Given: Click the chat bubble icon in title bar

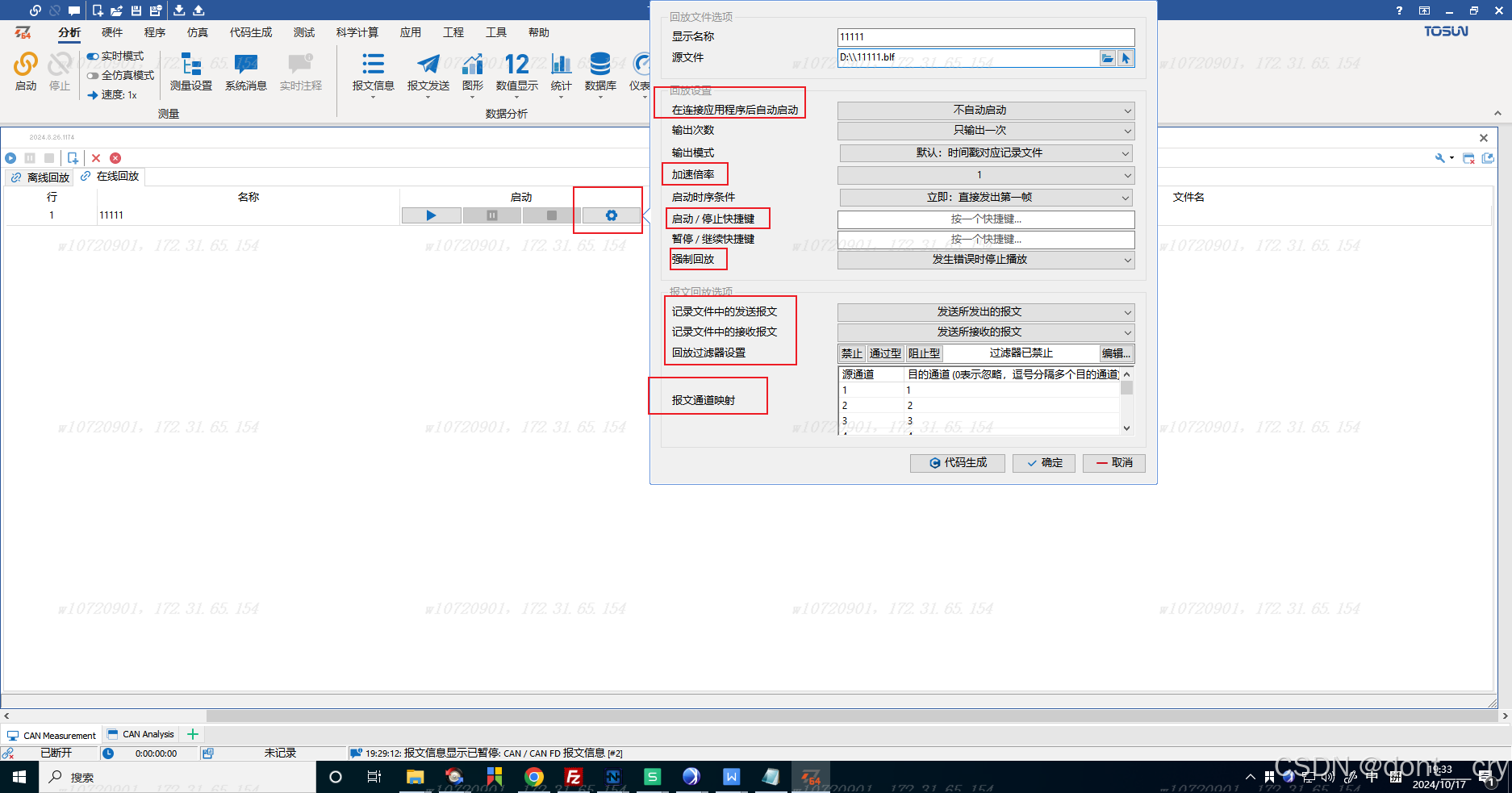Looking at the screenshot, I should coord(73,10).
